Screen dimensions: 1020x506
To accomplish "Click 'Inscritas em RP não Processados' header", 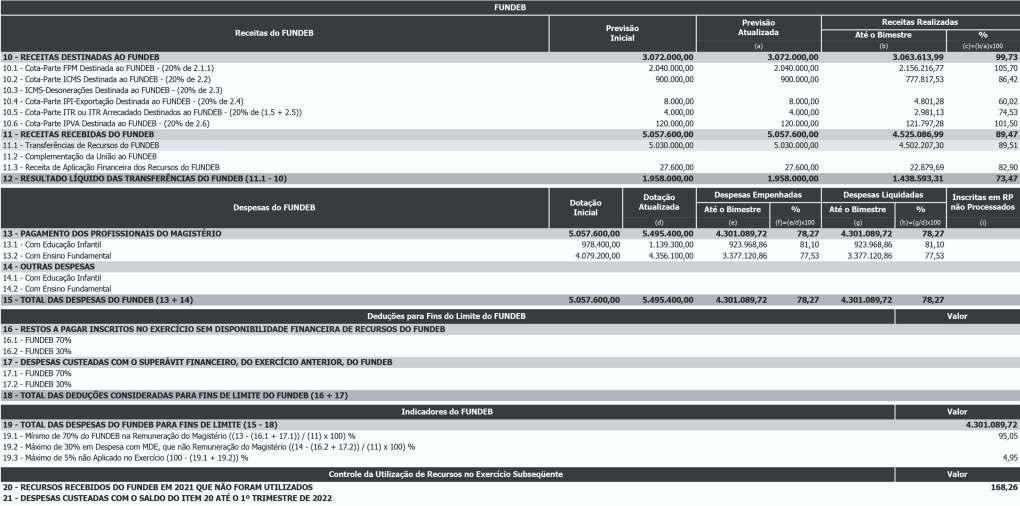I will (982, 202).
